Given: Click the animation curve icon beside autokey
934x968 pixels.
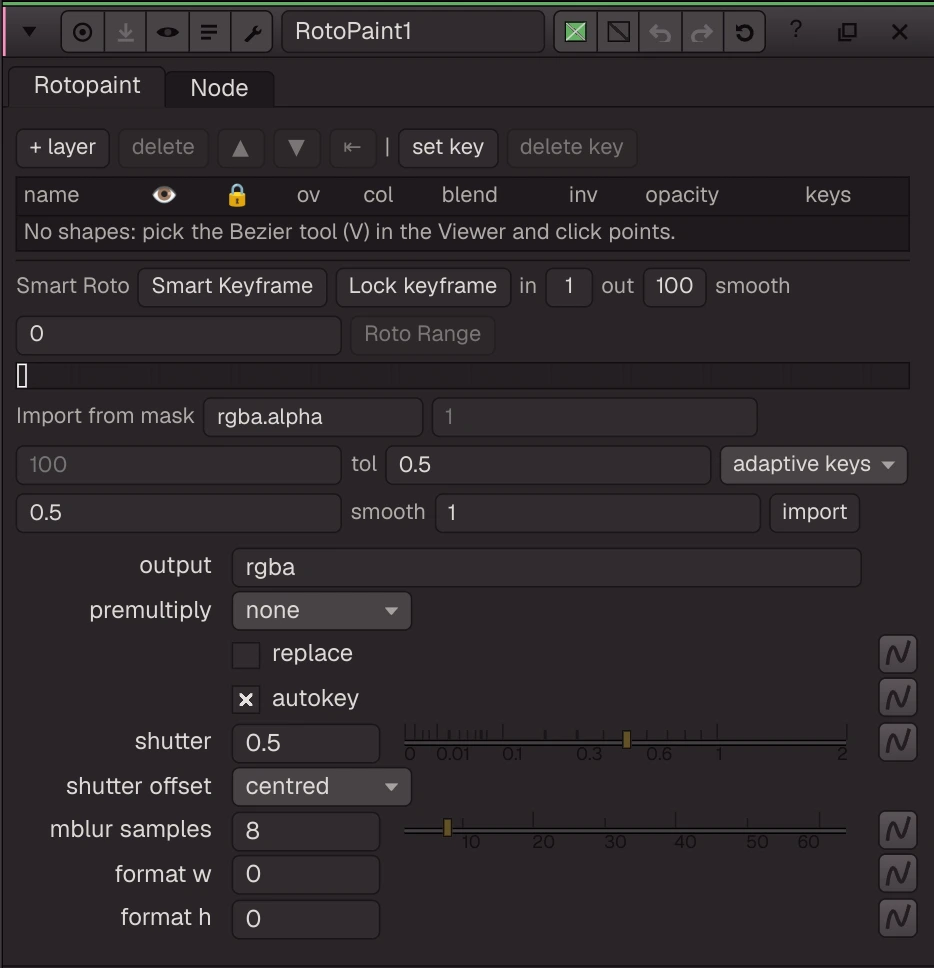Looking at the screenshot, I should coord(898,698).
